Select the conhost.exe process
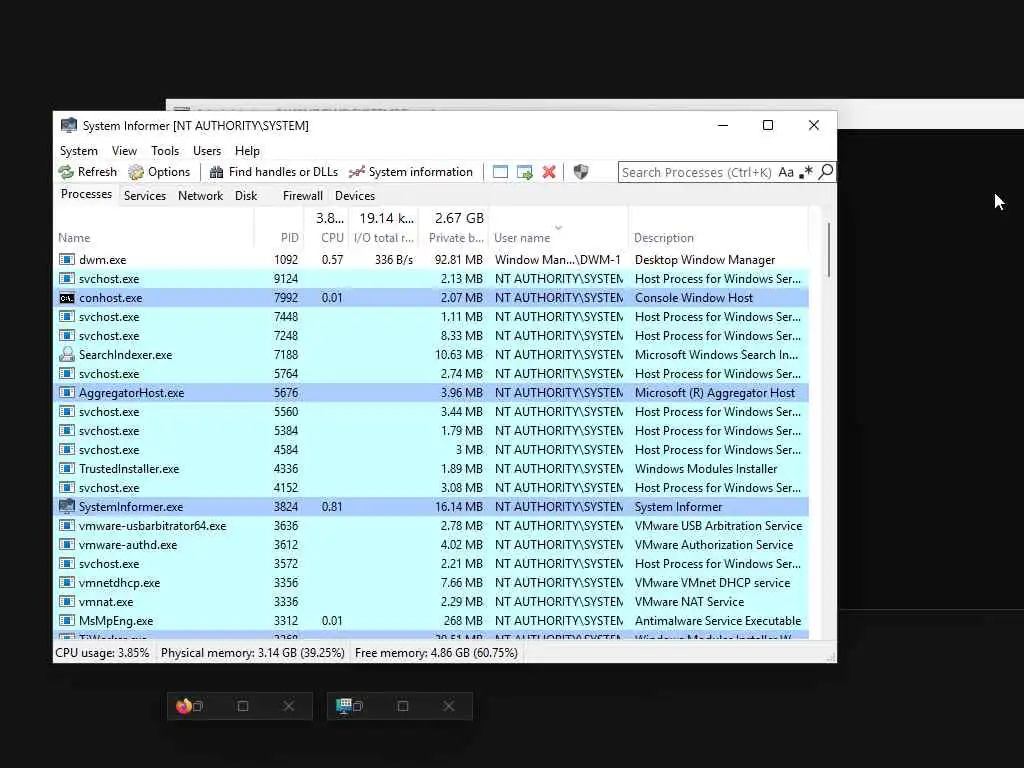This screenshot has width=1024, height=768. (x=431, y=298)
